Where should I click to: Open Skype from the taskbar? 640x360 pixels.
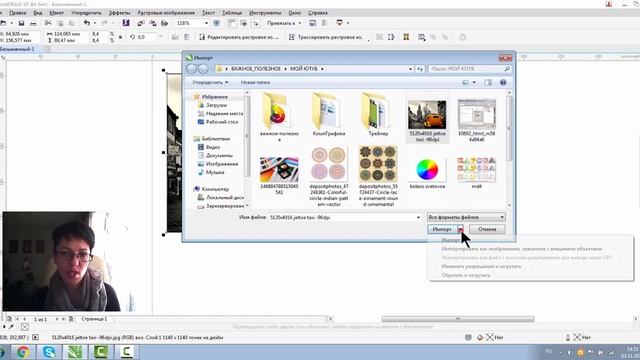(x=49, y=352)
